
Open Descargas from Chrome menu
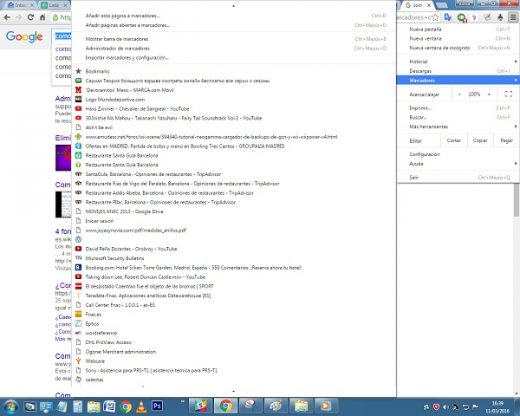458,71
